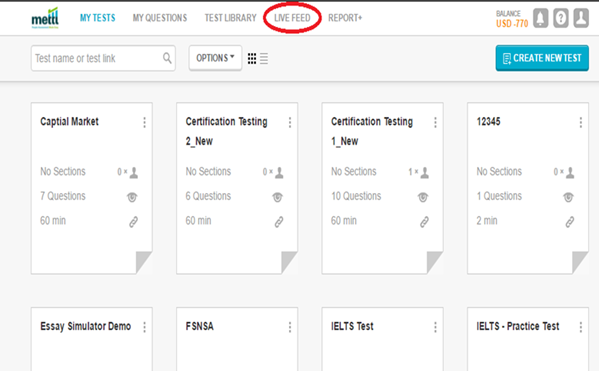Open the Captial Market test title
The width and height of the screenshot is (599, 371).
pyautogui.click(x=69, y=122)
